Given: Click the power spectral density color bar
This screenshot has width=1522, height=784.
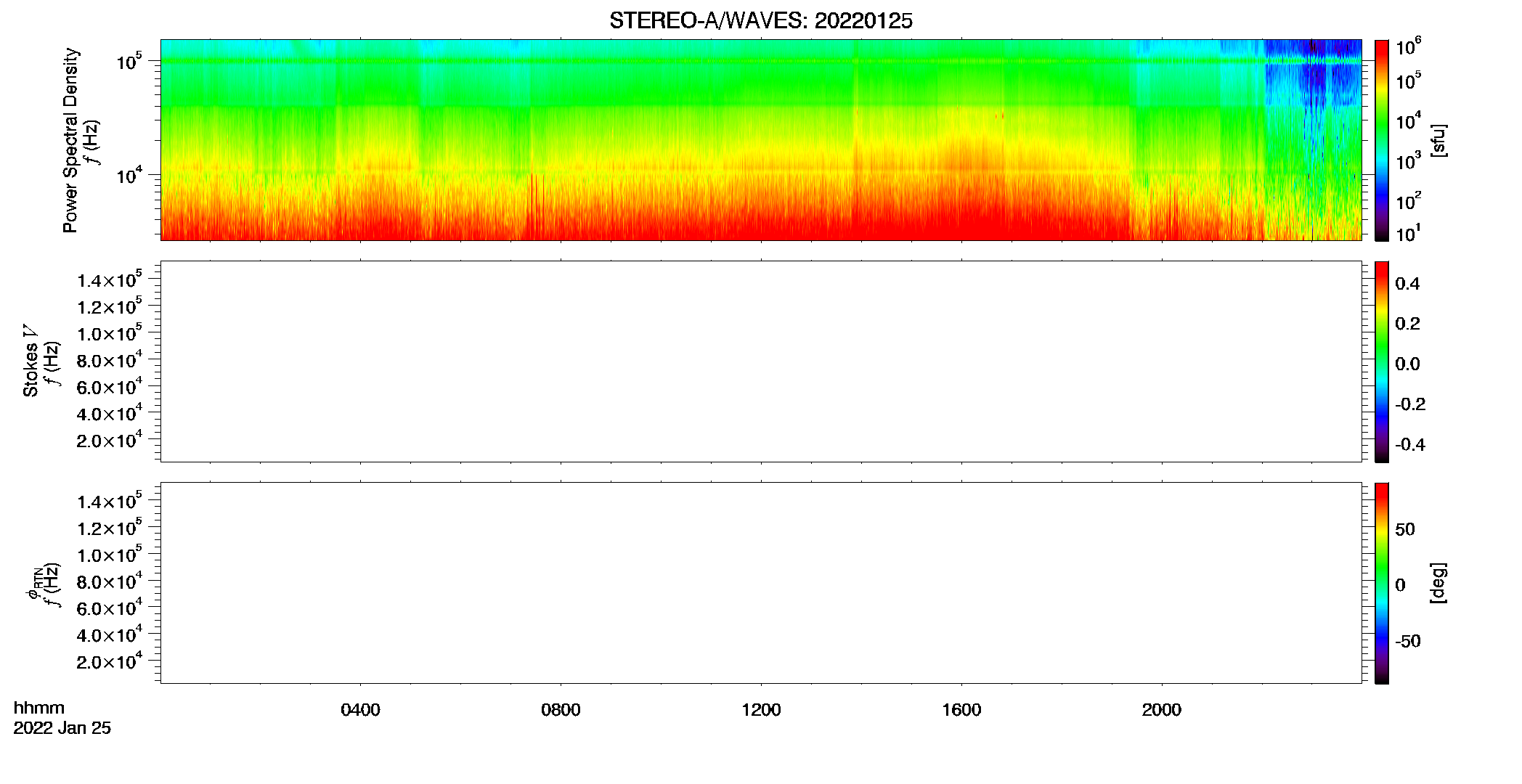Looking at the screenshot, I should coord(1382,140).
